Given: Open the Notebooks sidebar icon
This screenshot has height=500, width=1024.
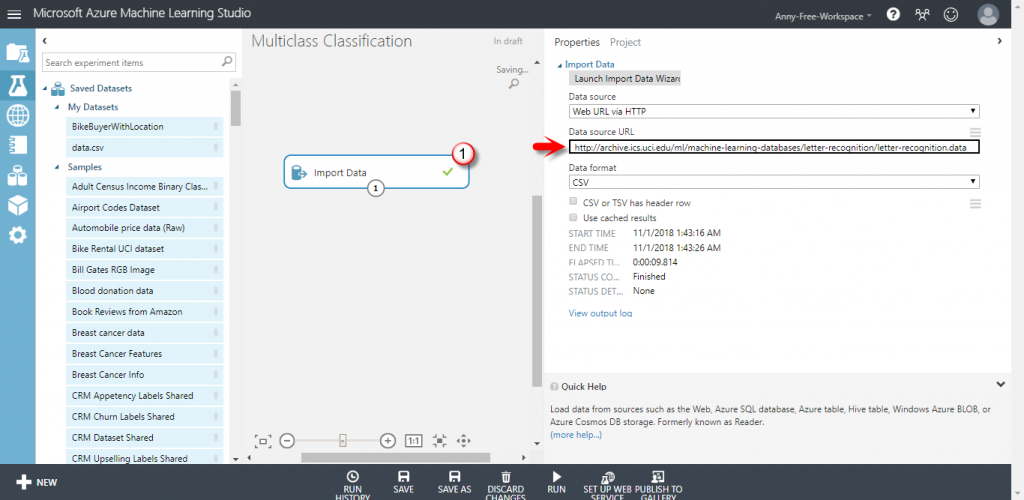Looking at the screenshot, I should (x=18, y=146).
